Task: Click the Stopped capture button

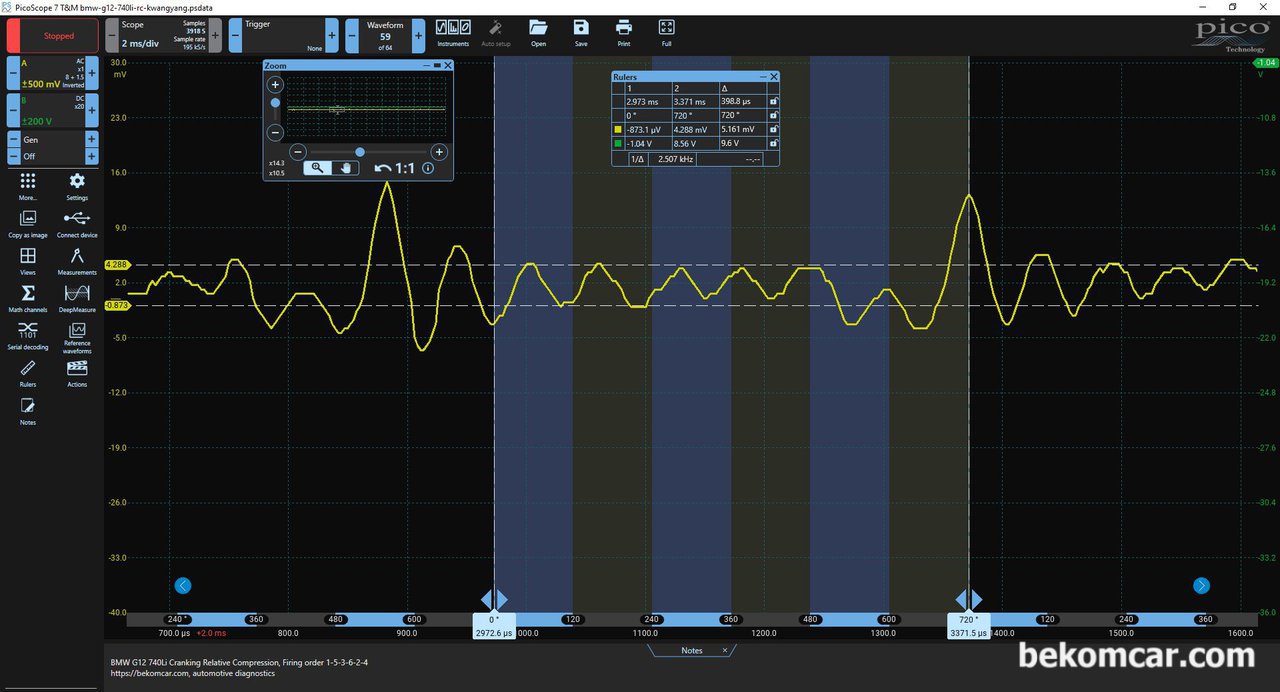Action: click(x=52, y=36)
